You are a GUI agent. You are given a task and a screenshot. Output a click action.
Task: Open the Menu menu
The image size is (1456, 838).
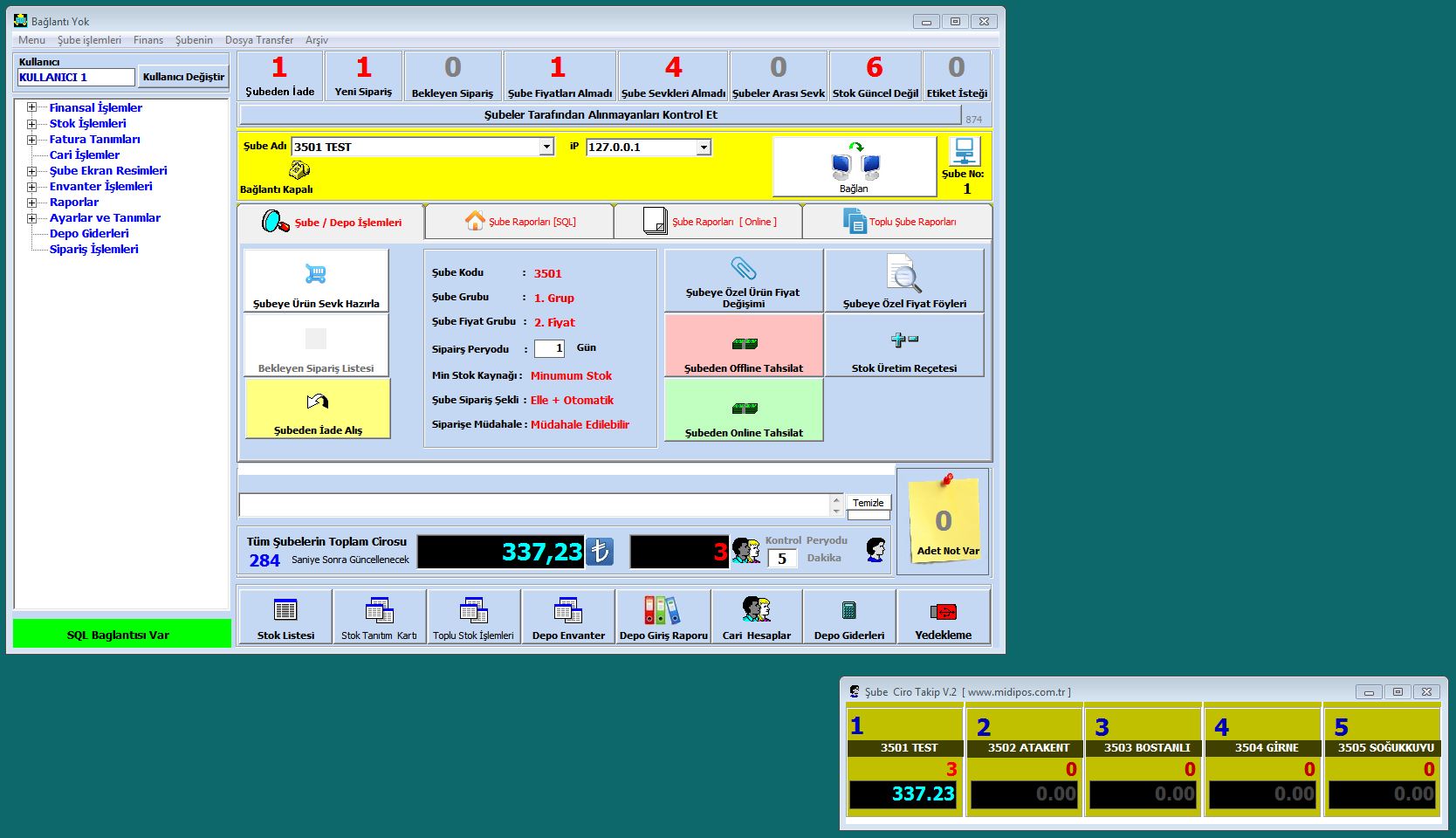pos(31,40)
